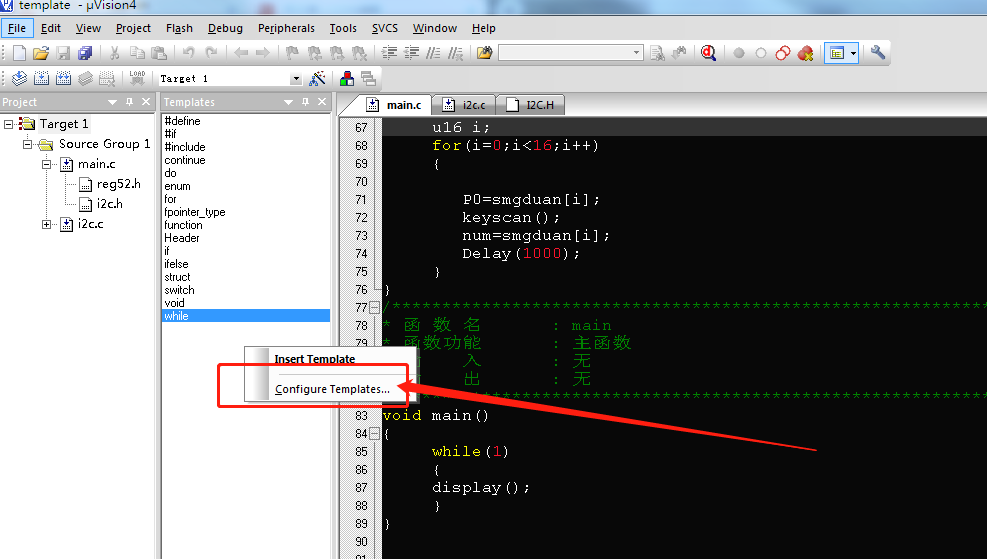Open window layout dropdown arrow
This screenshot has height=559, width=987.
click(854, 53)
